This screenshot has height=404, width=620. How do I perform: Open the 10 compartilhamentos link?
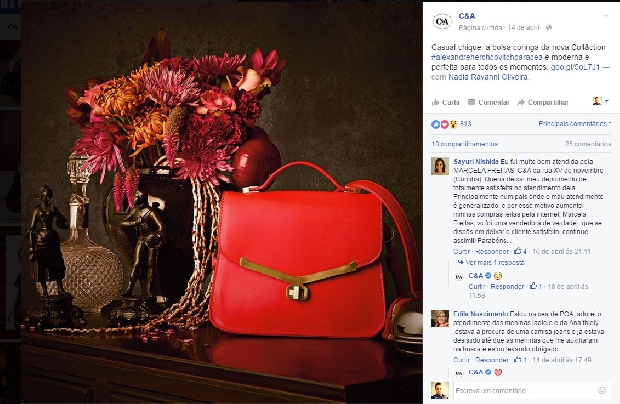(465, 144)
